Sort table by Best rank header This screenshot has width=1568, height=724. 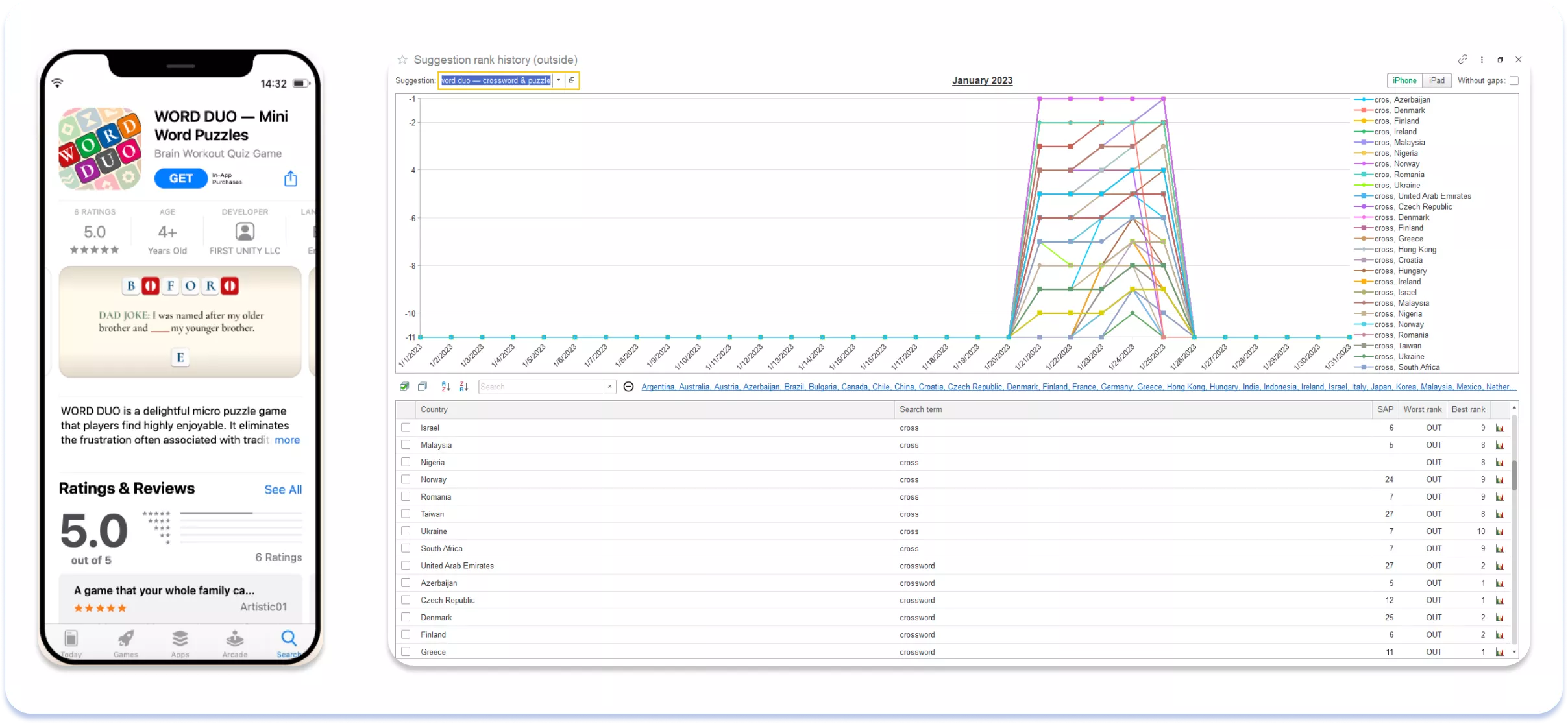pos(1468,409)
